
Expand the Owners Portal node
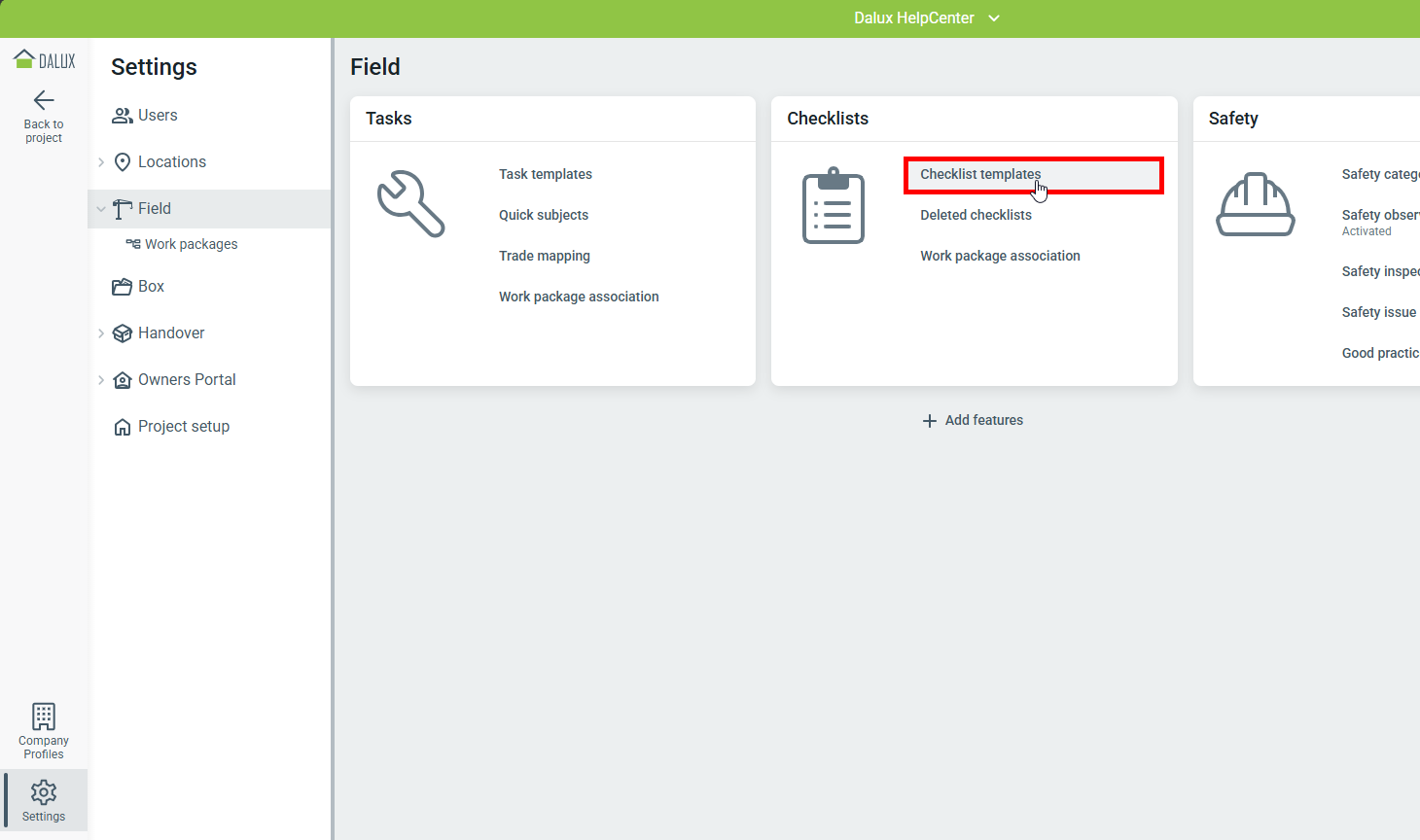point(101,380)
